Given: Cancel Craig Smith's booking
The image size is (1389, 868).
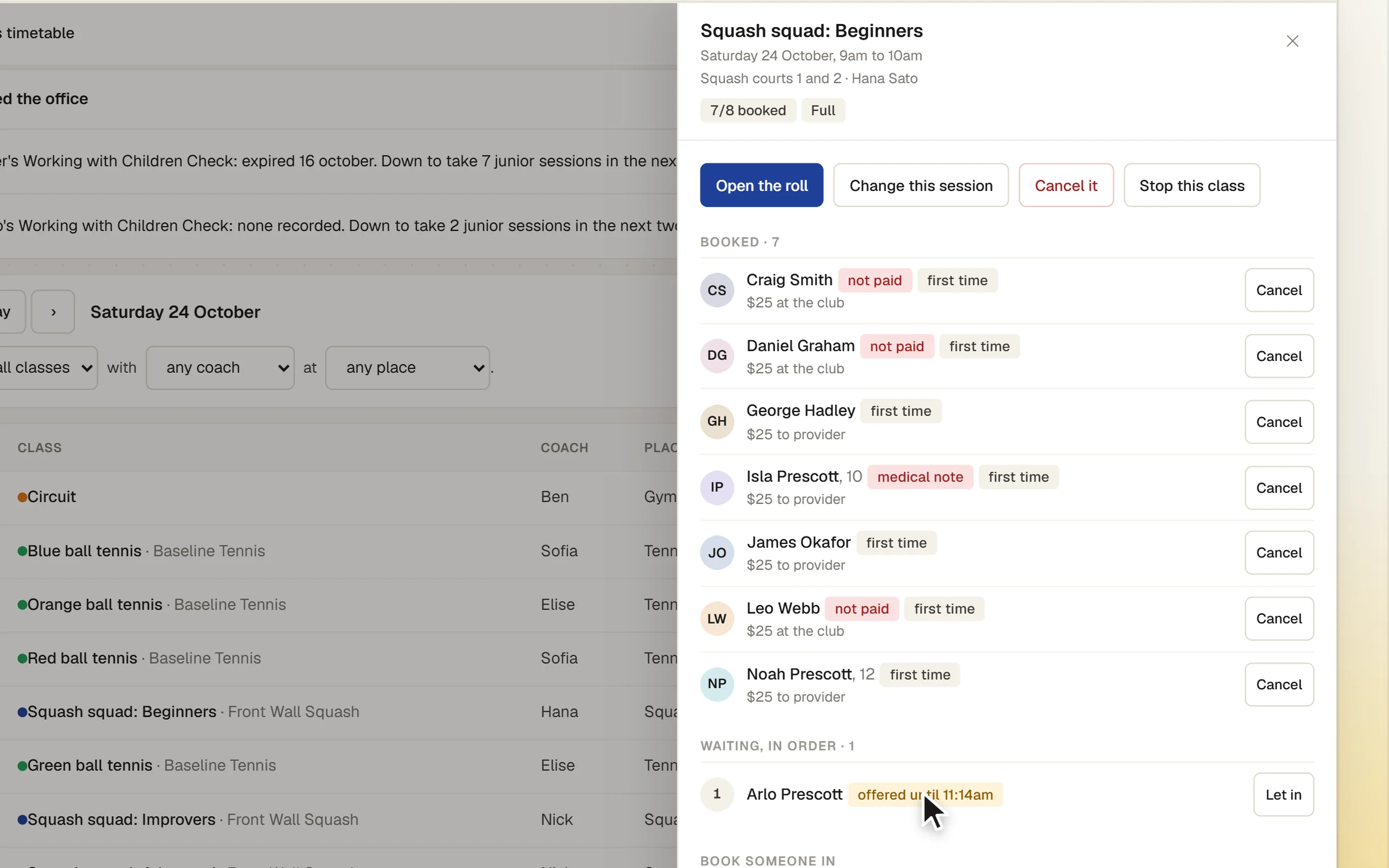Looking at the screenshot, I should click(x=1279, y=291).
